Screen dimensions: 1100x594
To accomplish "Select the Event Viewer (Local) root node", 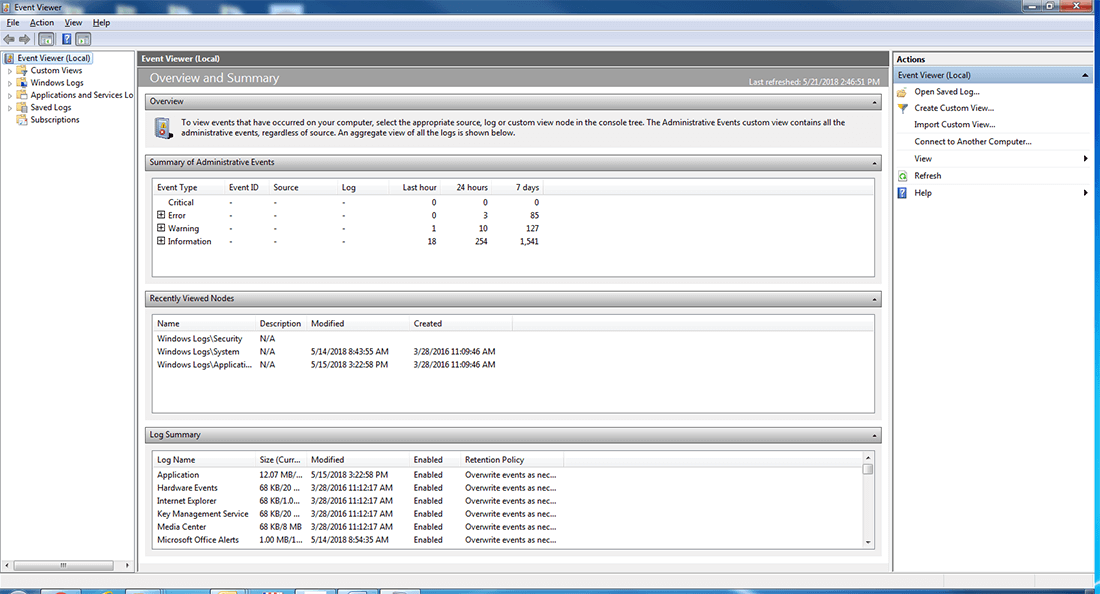I will click(x=52, y=57).
